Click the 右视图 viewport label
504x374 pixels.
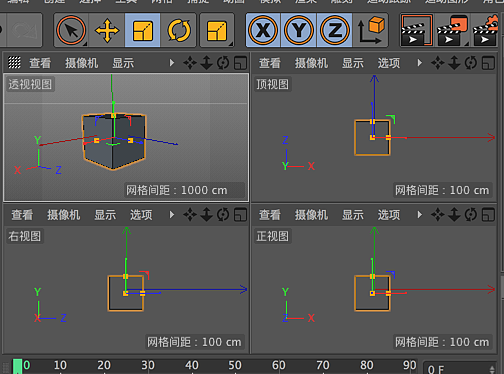click(25, 236)
